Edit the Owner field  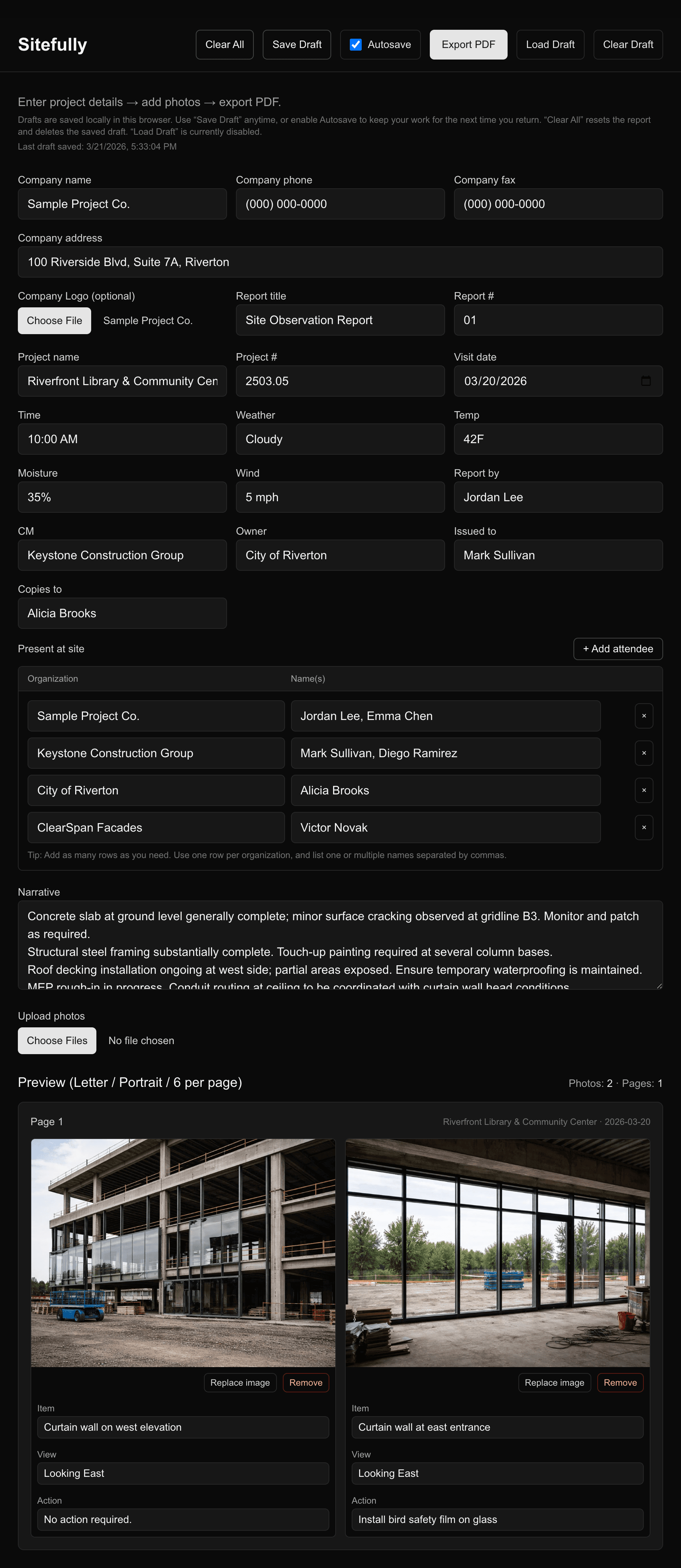pos(340,555)
